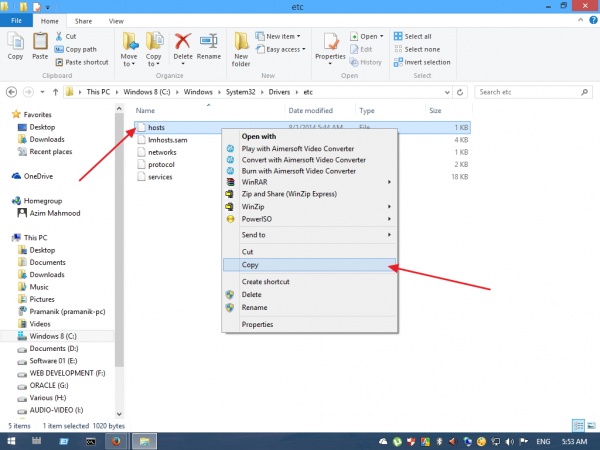600x450 pixels.
Task: Open the Copy to dropdown
Action: [153, 50]
